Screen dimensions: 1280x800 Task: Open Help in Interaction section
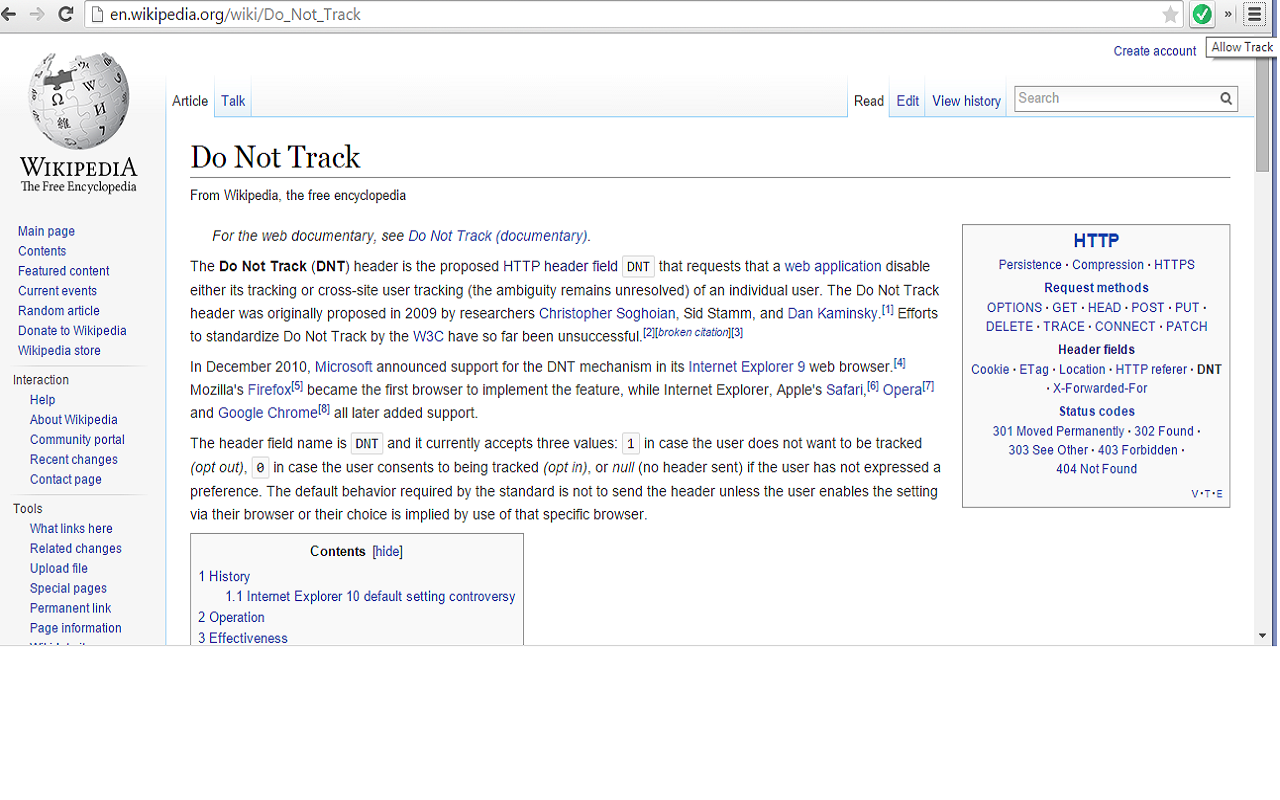coord(43,400)
